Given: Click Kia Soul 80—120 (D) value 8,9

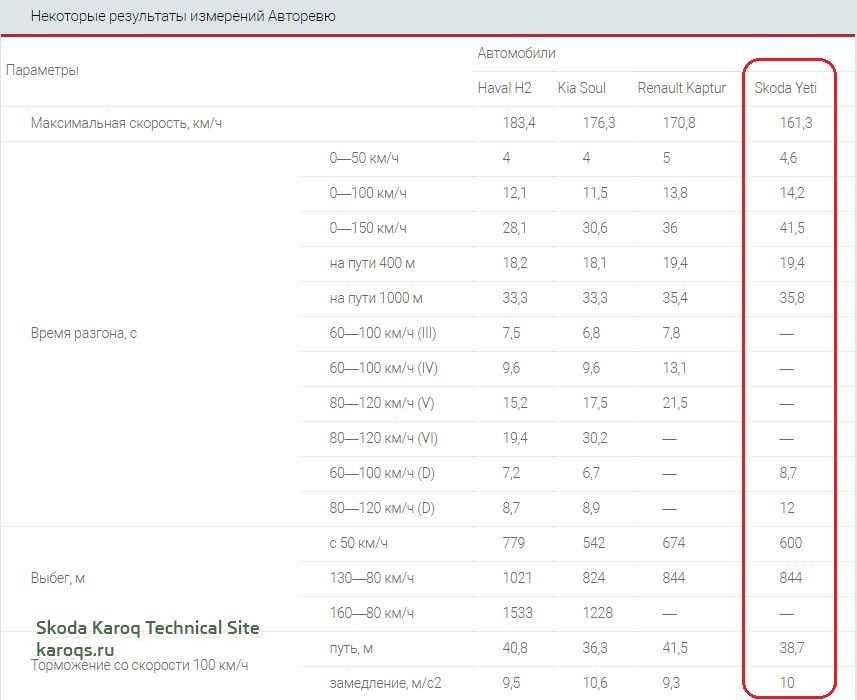Looking at the screenshot, I should click(591, 508).
